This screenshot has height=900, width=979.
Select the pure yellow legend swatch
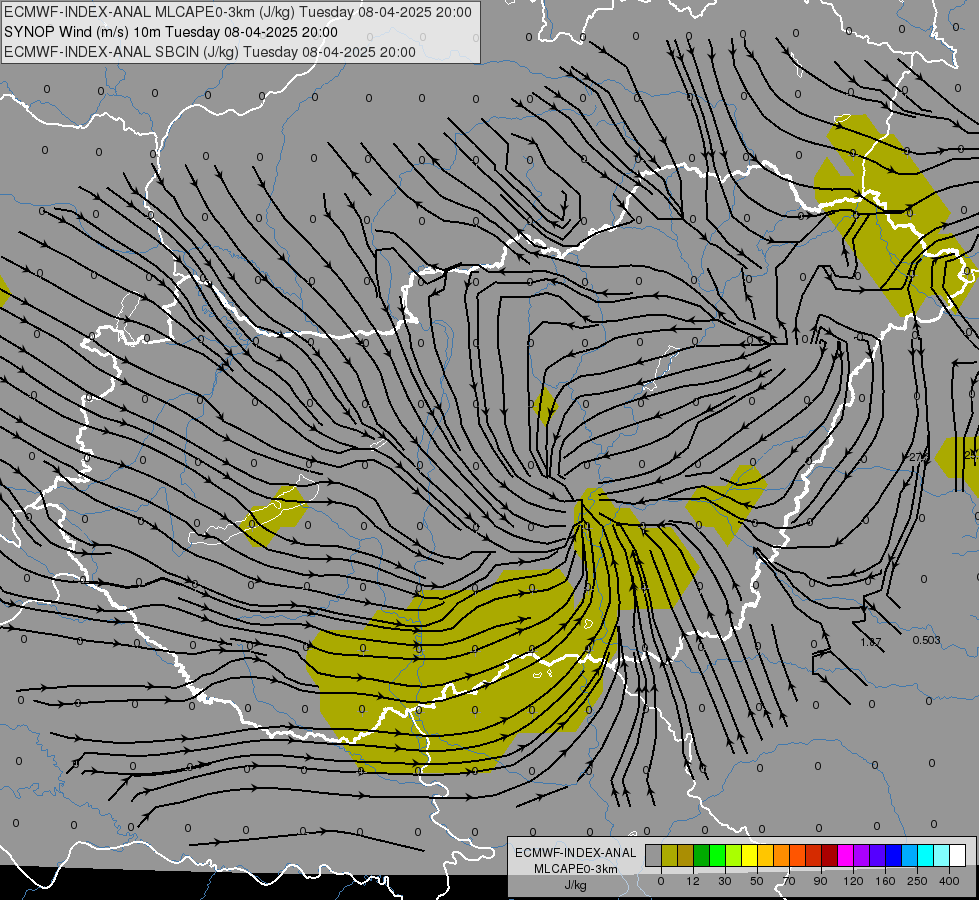click(750, 855)
